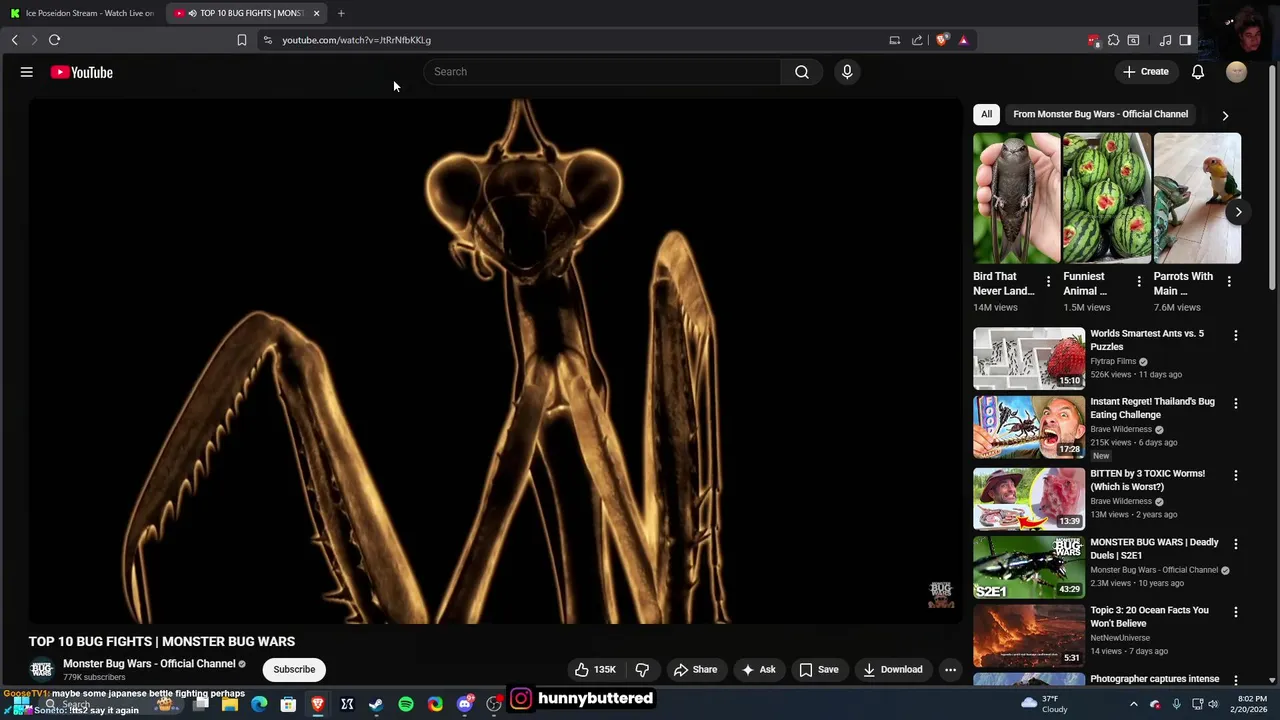The width and height of the screenshot is (1280, 720).
Task: Open options for Instant Regret bug eating video
Action: pyautogui.click(x=1235, y=404)
